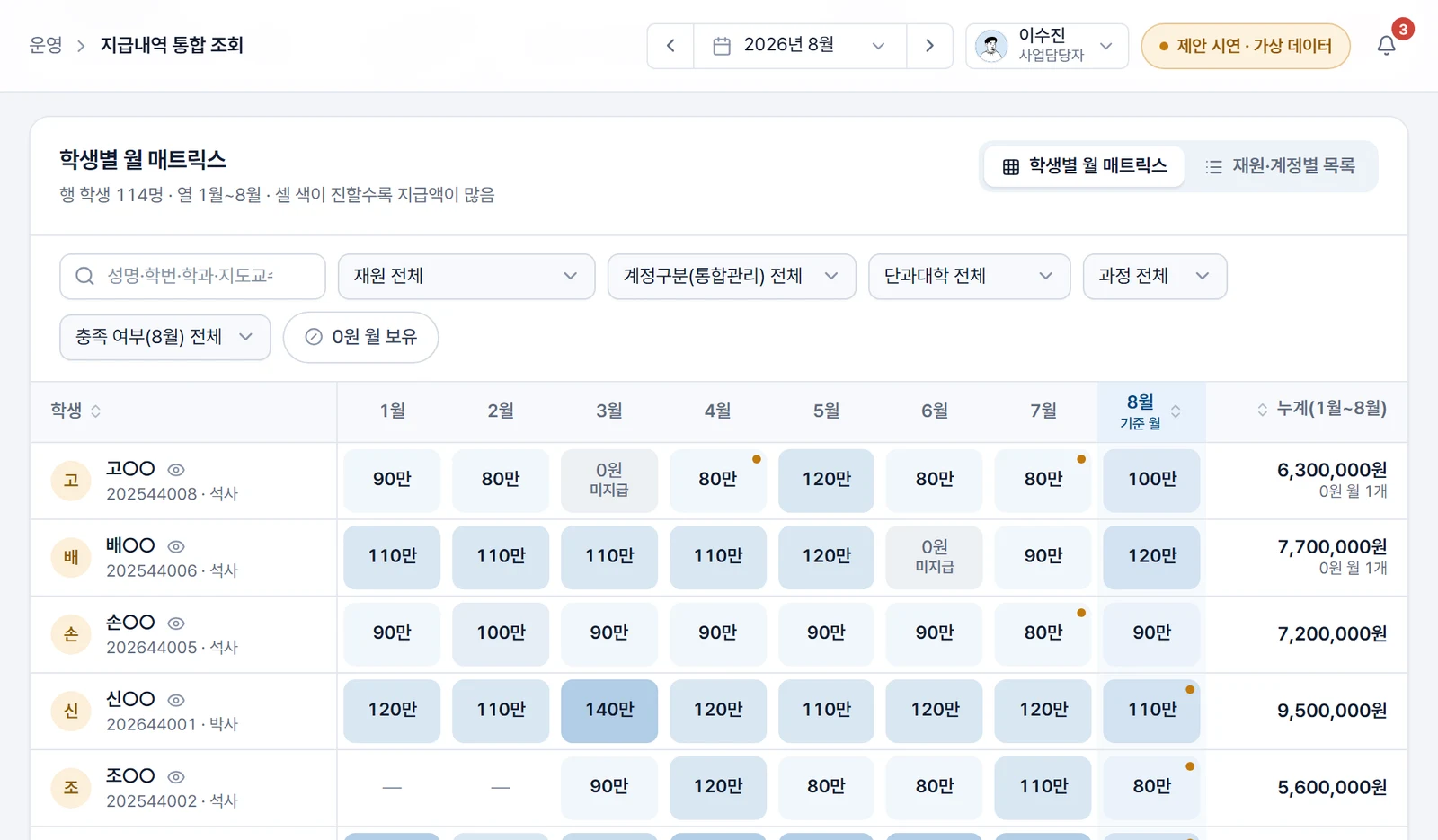Click the 고 avatar badge
This screenshot has height=840, width=1438.
click(x=71, y=481)
